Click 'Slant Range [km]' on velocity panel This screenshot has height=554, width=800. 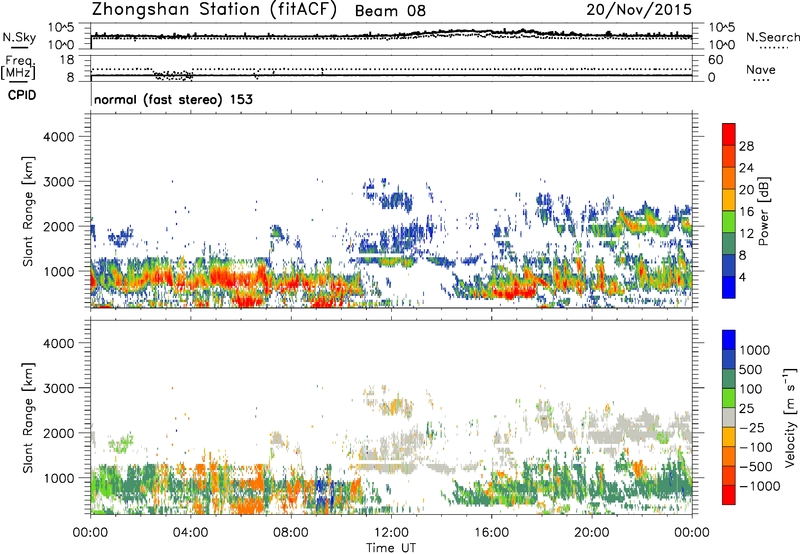[x=28, y=417]
